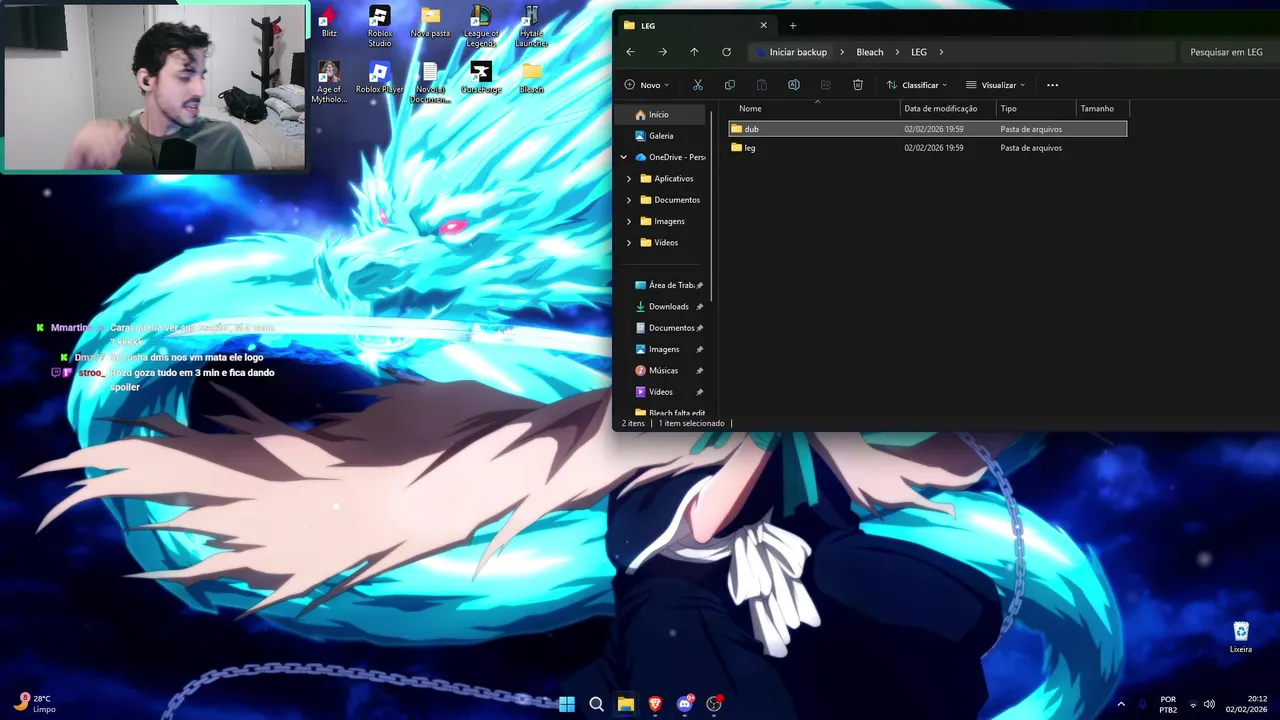
Task: Open the pinned Músicas folder
Action: coord(662,370)
